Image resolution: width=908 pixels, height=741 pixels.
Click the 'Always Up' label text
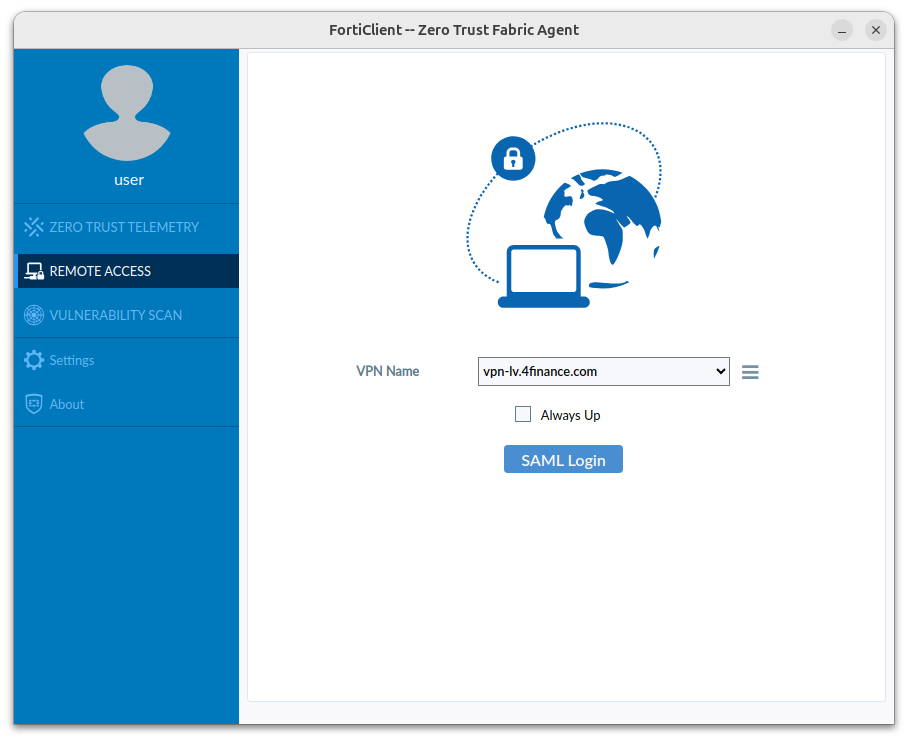570,415
